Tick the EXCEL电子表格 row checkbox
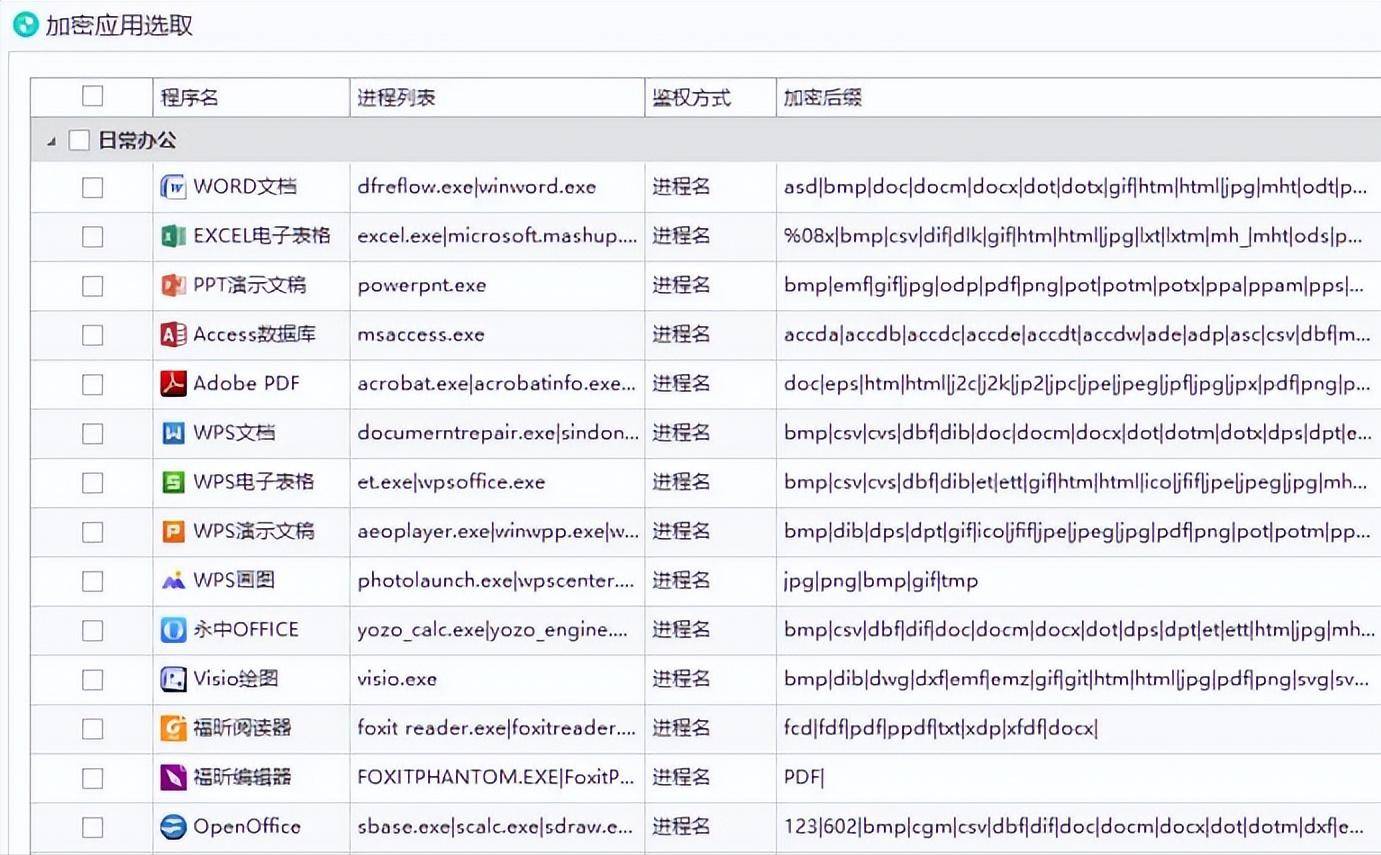The width and height of the screenshot is (1381, 855). point(92,236)
